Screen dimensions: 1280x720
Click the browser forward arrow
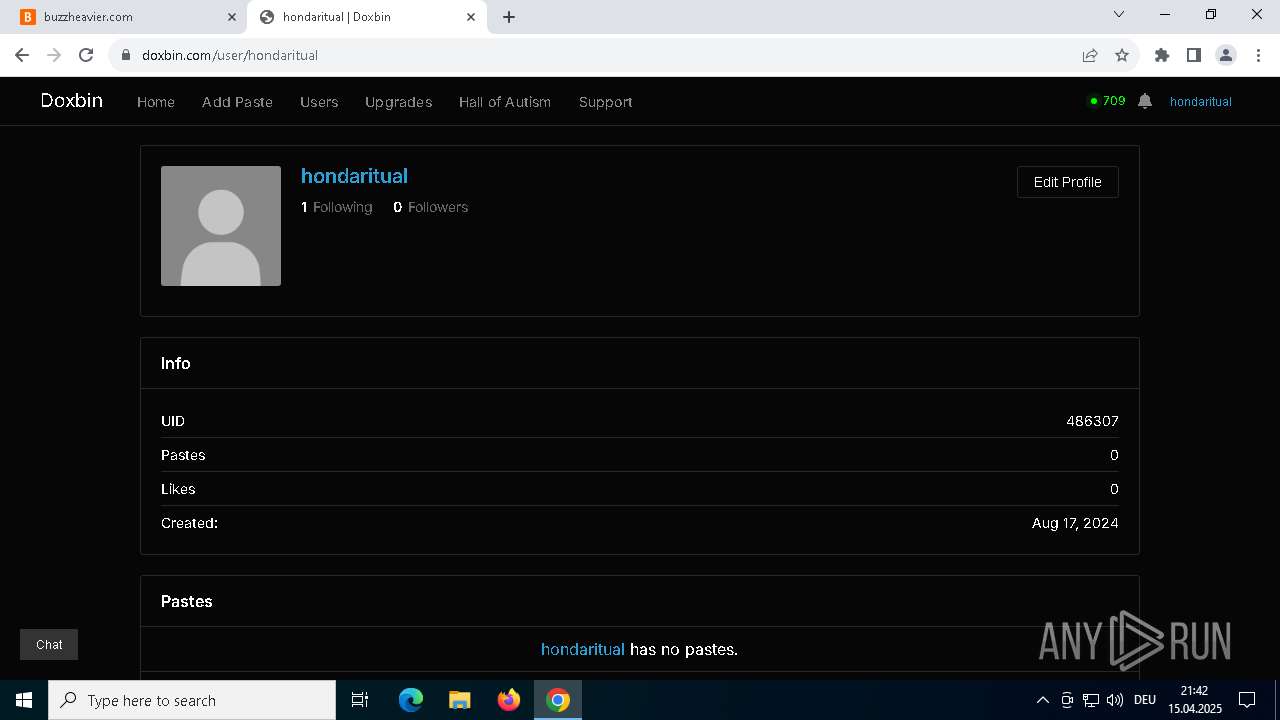coord(54,55)
